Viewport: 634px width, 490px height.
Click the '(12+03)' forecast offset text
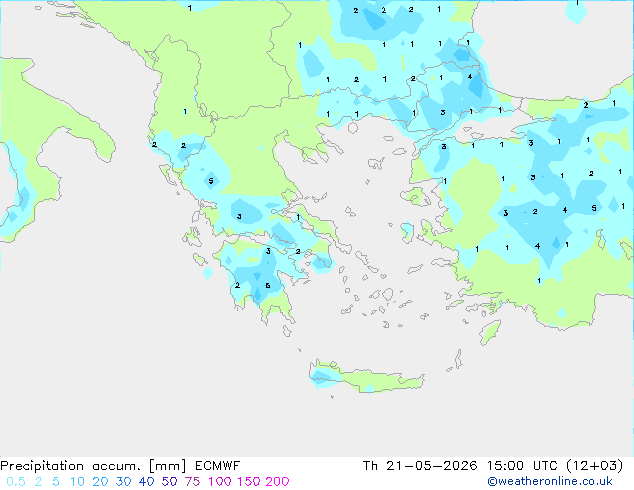(595, 466)
